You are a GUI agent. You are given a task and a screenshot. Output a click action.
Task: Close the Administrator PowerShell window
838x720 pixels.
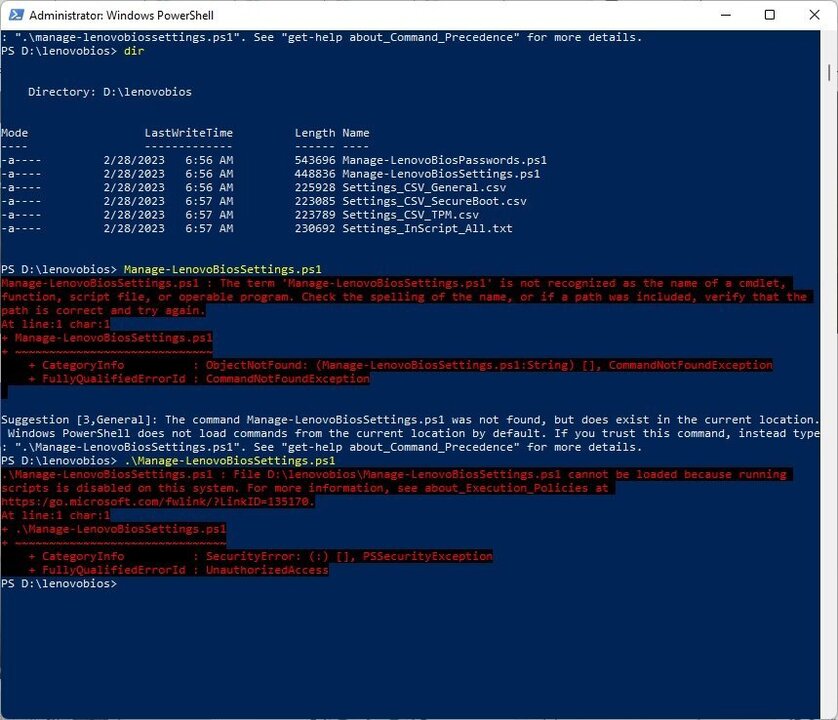click(x=813, y=15)
